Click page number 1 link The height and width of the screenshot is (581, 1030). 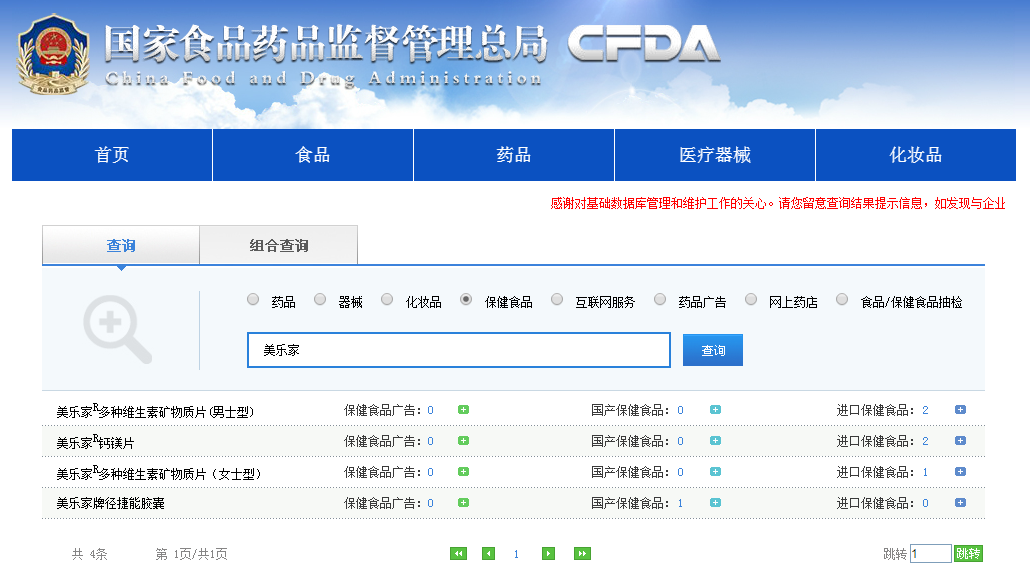click(516, 554)
